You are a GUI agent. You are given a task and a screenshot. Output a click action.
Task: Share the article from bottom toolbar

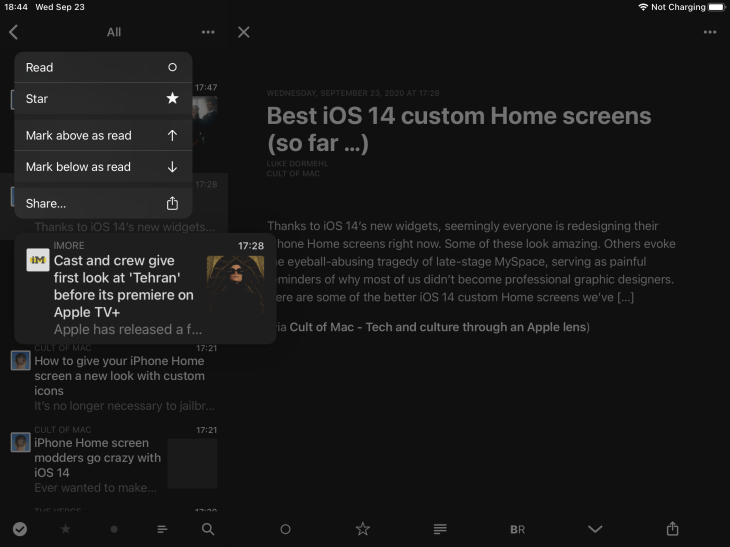[x=672, y=528]
